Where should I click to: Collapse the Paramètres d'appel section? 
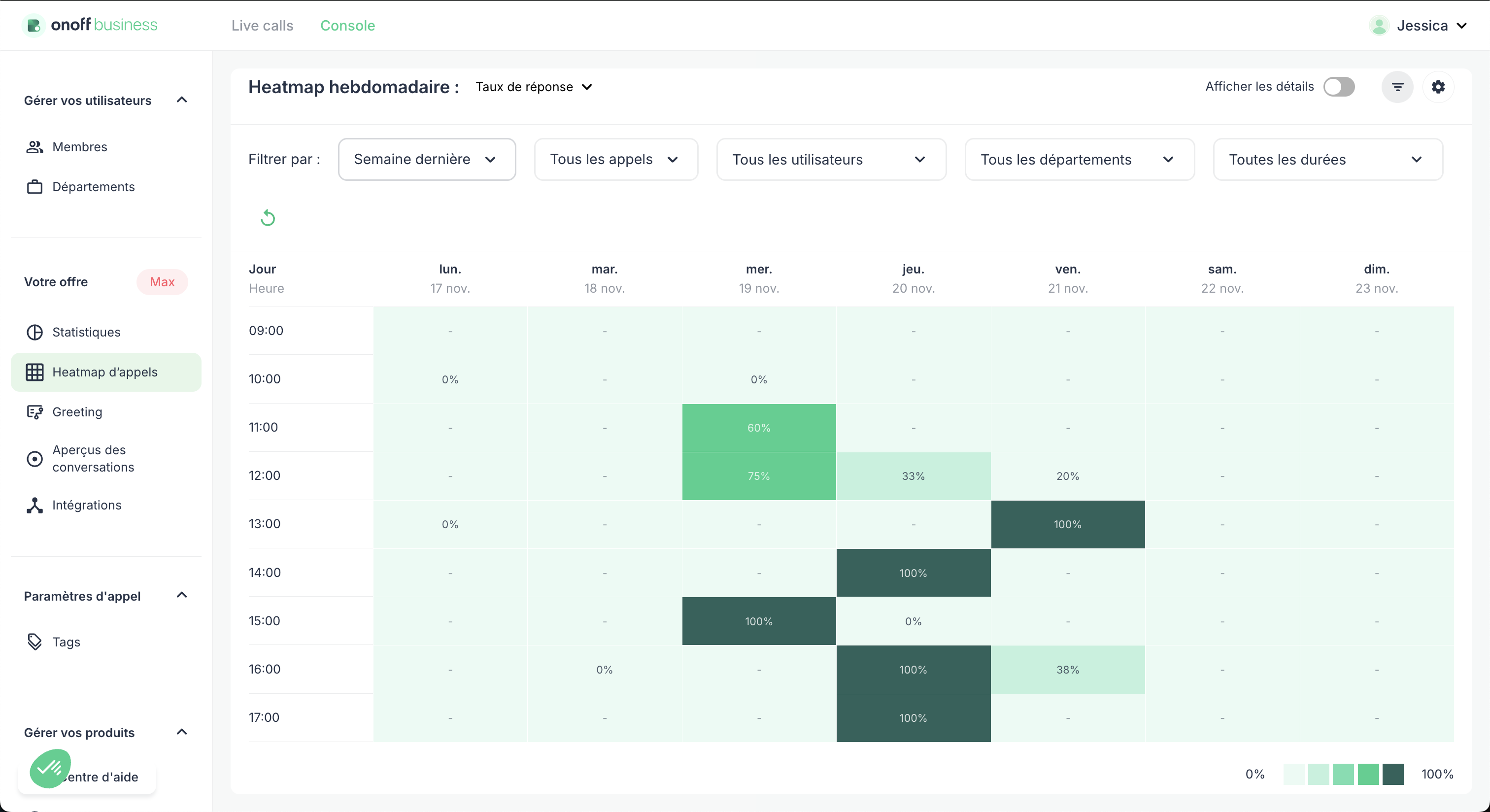coord(182,595)
